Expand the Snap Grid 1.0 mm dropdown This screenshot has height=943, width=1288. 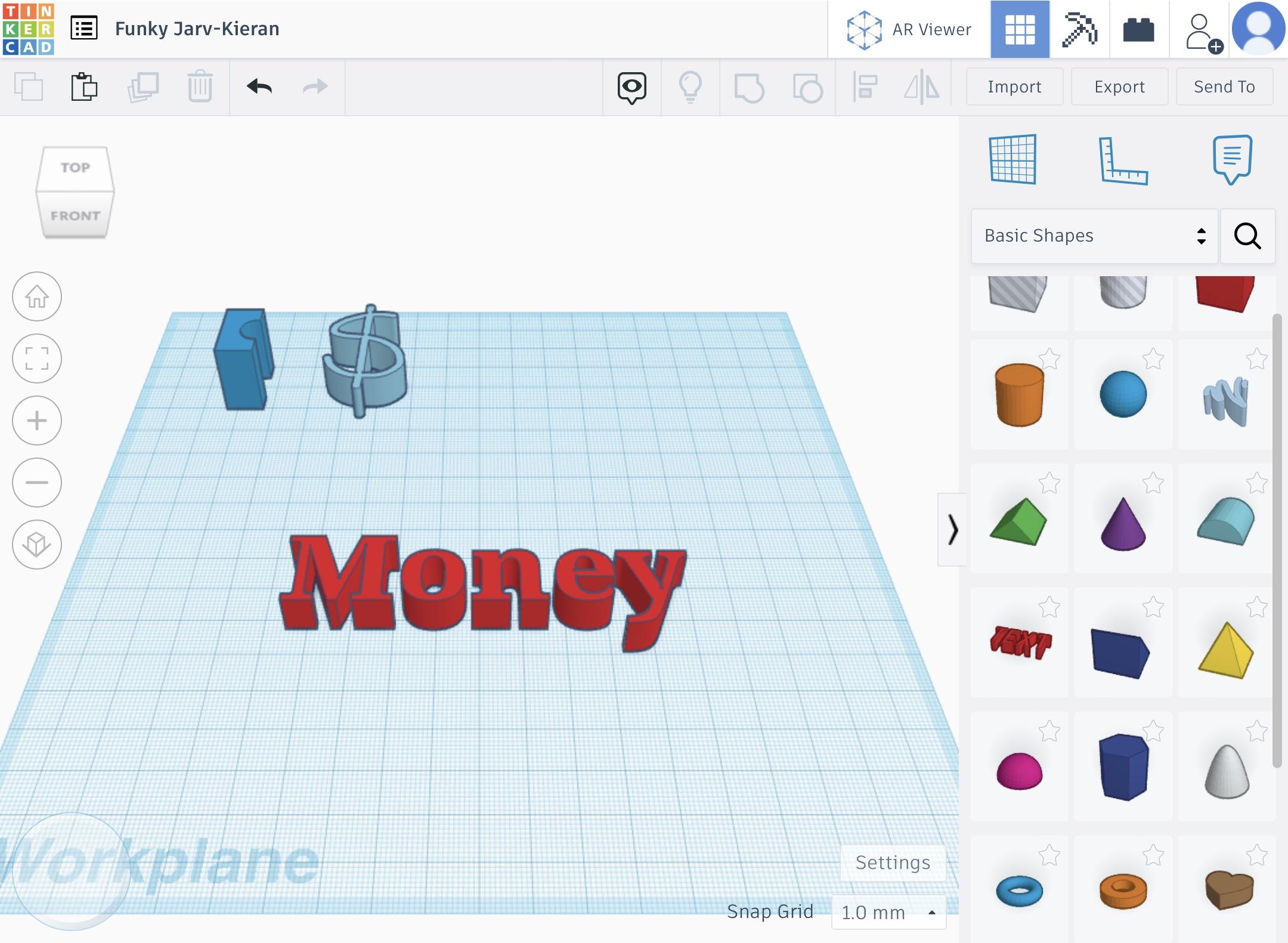pos(888,912)
